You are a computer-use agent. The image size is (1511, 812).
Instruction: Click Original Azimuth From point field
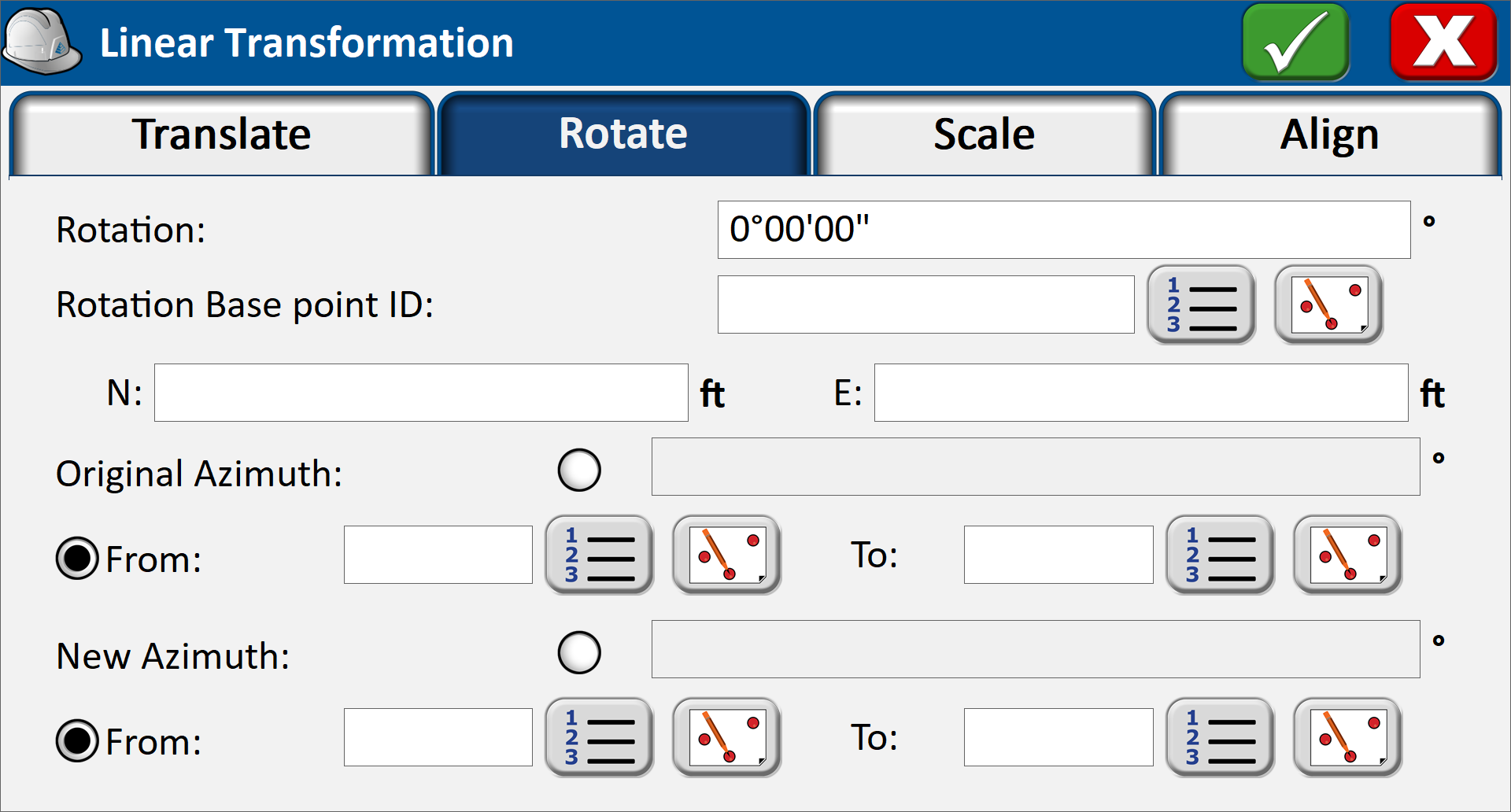[438, 555]
